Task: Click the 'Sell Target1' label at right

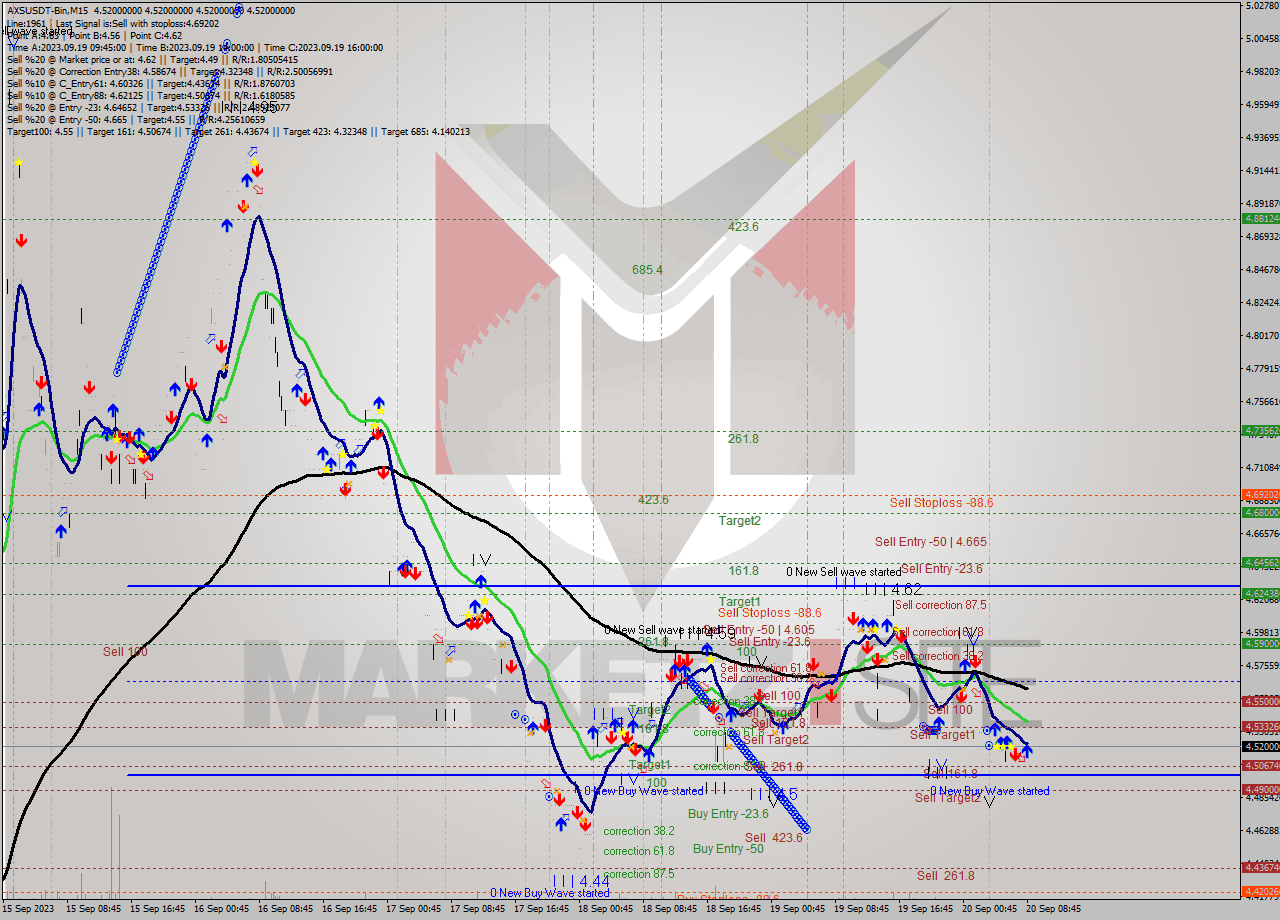Action: click(942, 735)
